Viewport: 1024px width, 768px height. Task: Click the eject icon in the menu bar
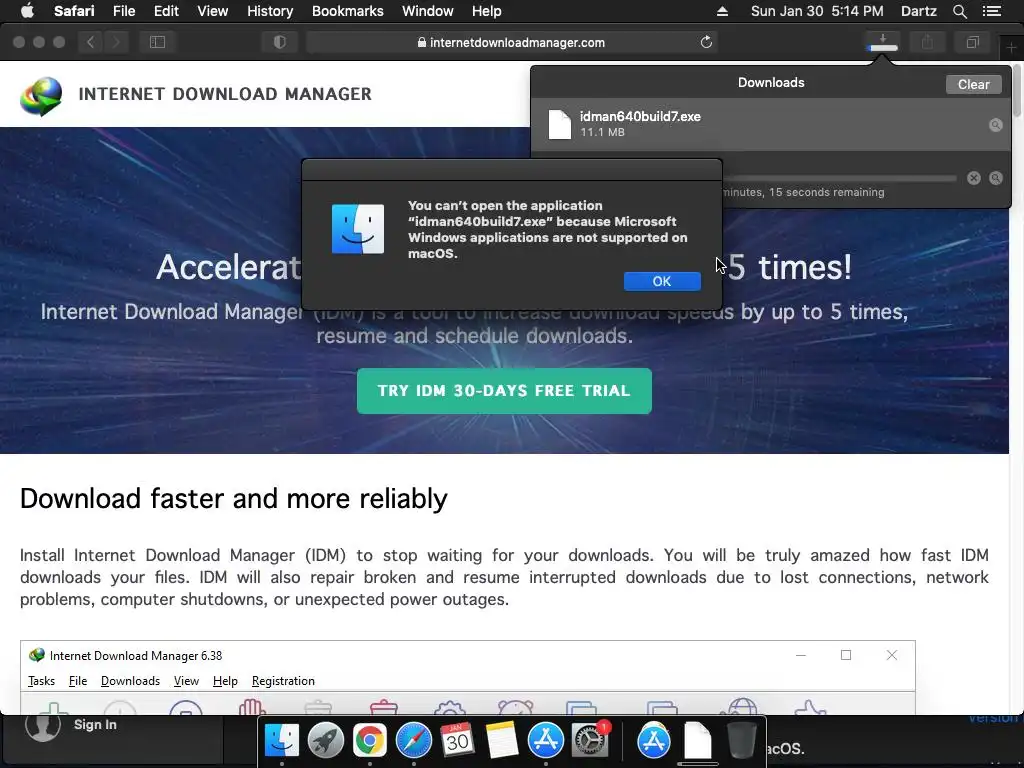click(722, 11)
